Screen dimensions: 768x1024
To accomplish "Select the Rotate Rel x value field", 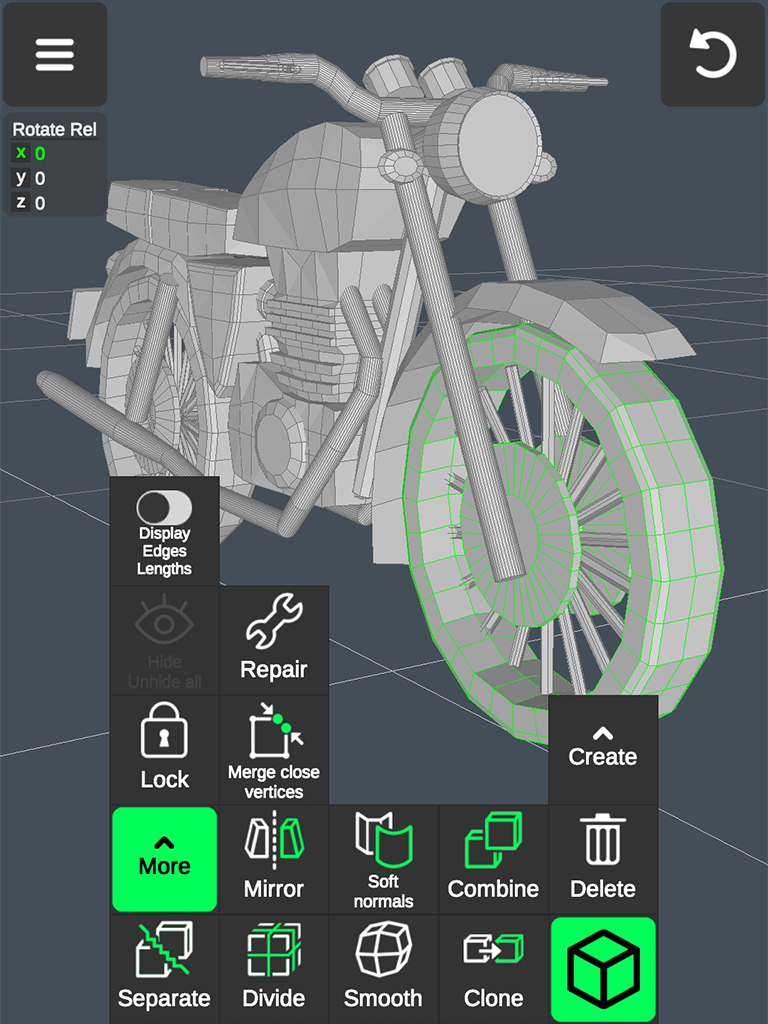I will pos(40,154).
